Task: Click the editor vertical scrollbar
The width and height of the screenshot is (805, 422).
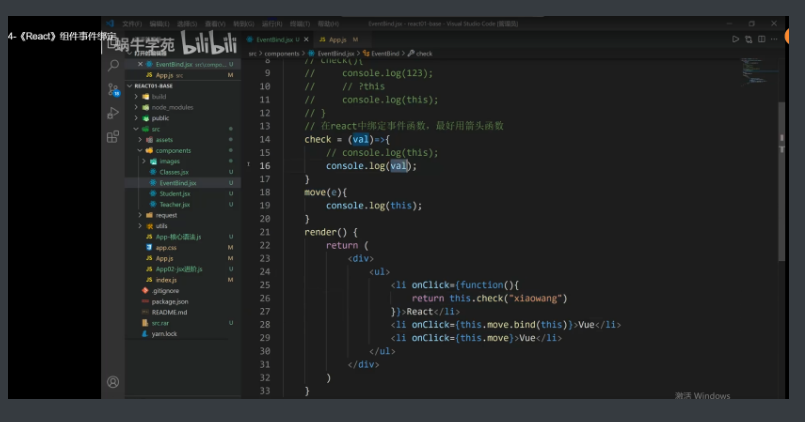Action: click(x=782, y=182)
